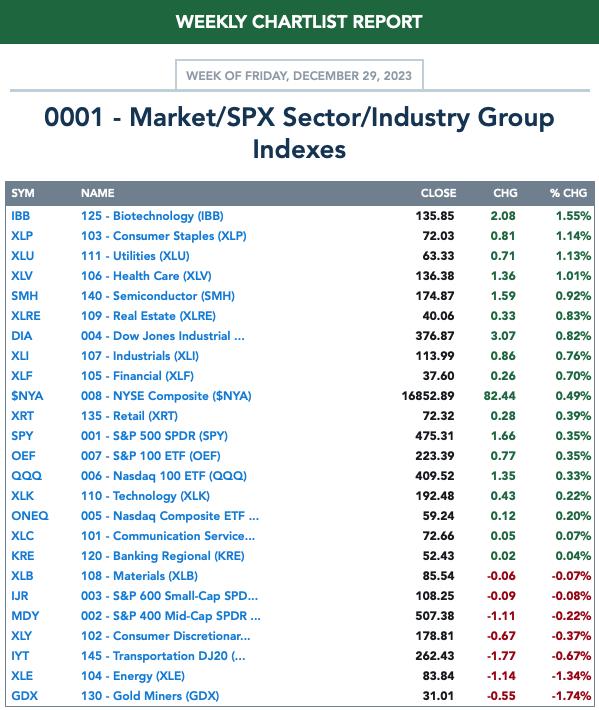The width and height of the screenshot is (599, 710).
Task: Open 109 - Real Estate (XLRE) chart
Action: [x=148, y=316]
